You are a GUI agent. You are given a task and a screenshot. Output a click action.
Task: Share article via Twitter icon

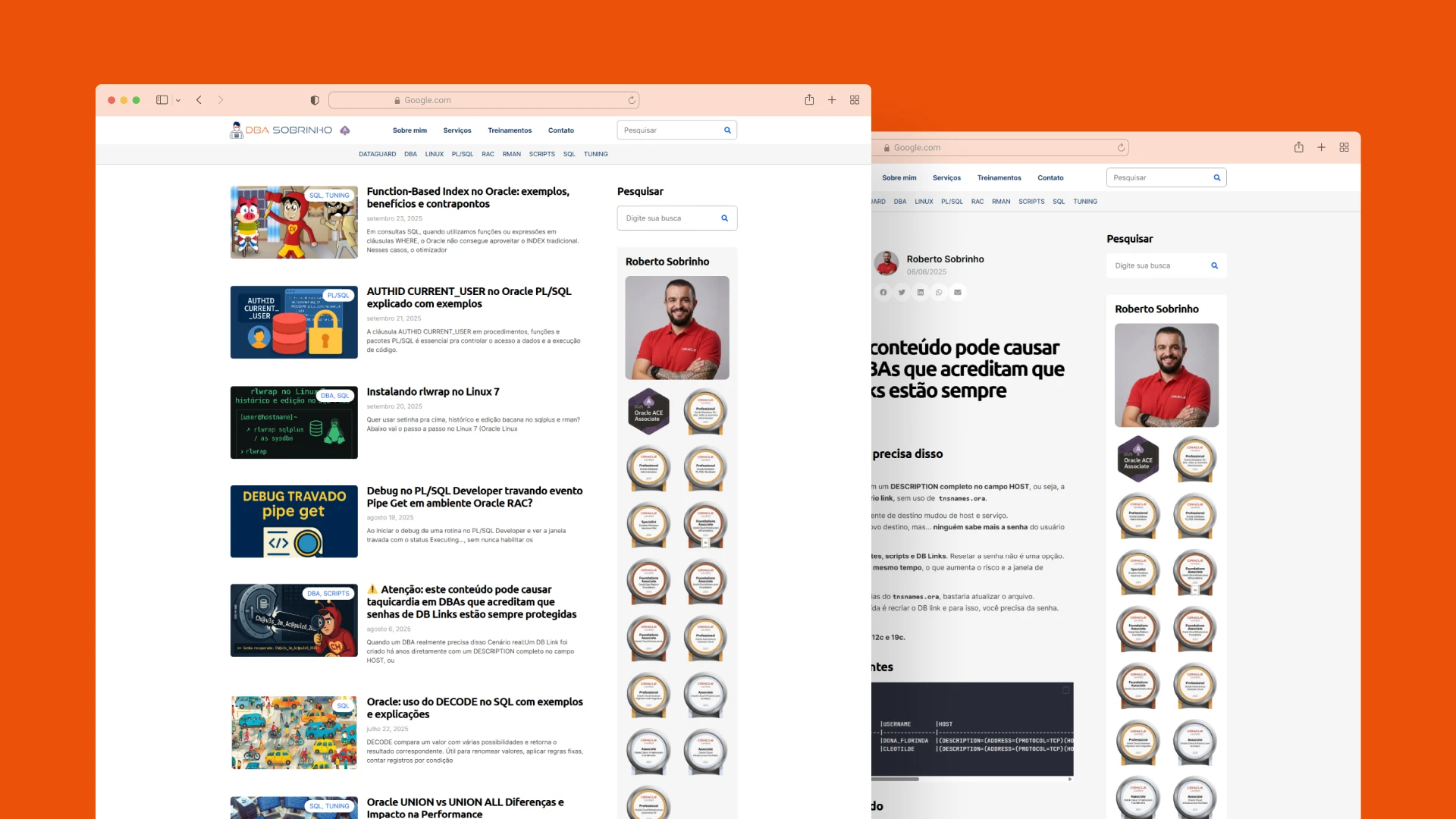point(902,292)
